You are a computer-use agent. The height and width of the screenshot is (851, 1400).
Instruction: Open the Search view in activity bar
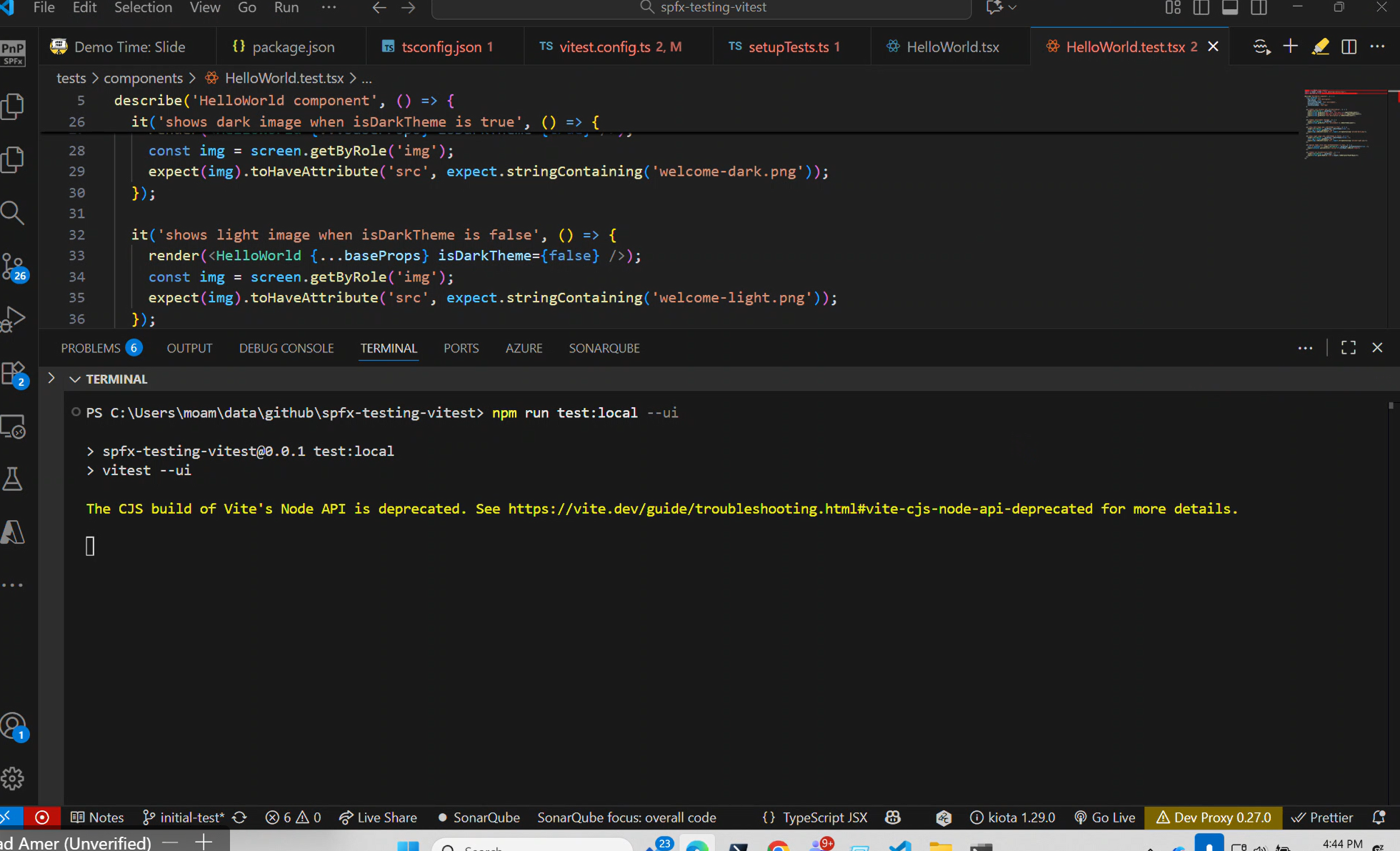[x=13, y=213]
